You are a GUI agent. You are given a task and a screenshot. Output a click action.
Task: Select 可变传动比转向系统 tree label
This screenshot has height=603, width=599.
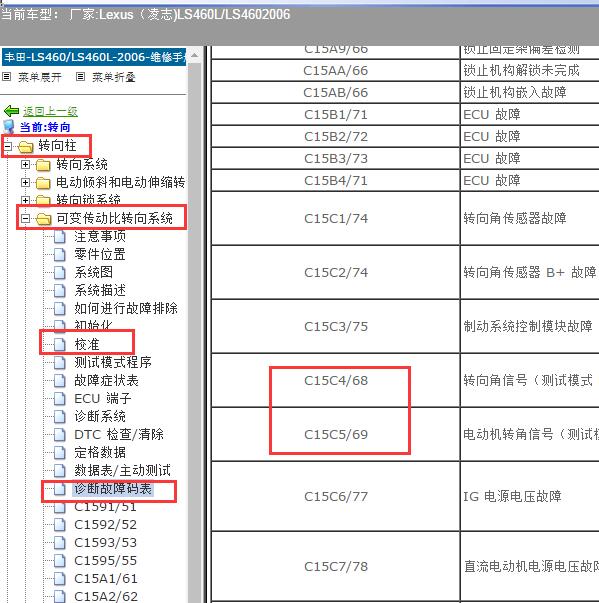click(115, 218)
